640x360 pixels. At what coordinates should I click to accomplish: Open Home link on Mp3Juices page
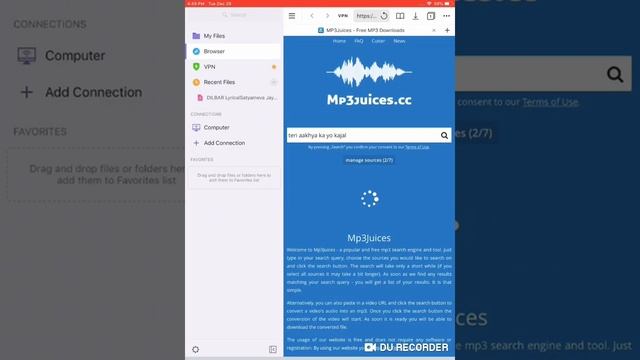coord(339,41)
